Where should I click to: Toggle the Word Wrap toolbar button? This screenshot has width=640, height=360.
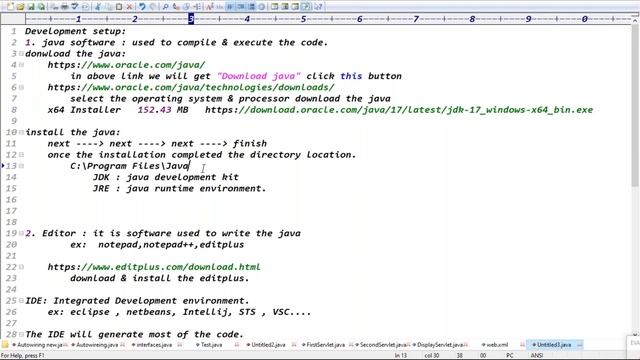coord(230,7)
